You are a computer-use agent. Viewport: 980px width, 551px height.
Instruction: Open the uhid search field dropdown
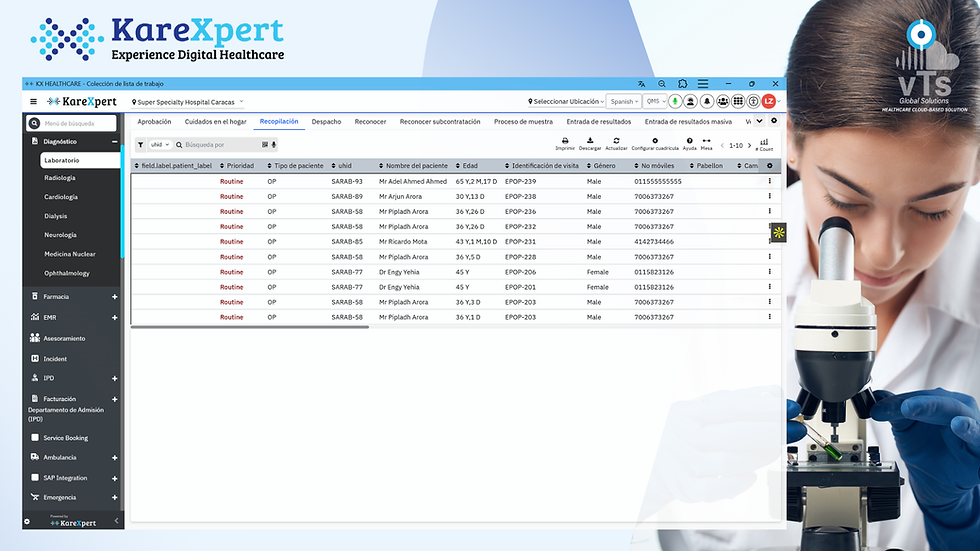[x=160, y=144]
